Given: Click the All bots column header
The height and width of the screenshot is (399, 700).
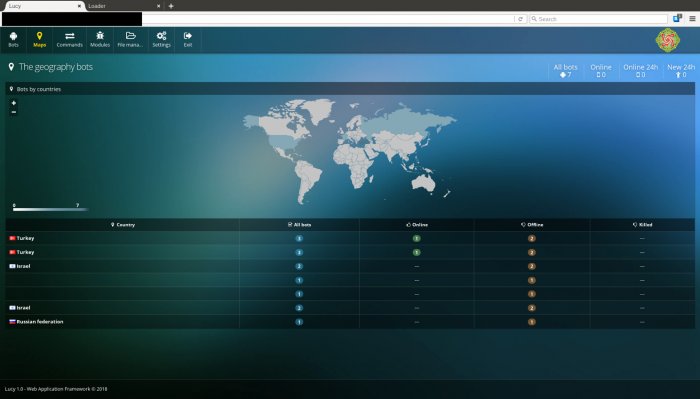Looking at the screenshot, I should point(300,224).
